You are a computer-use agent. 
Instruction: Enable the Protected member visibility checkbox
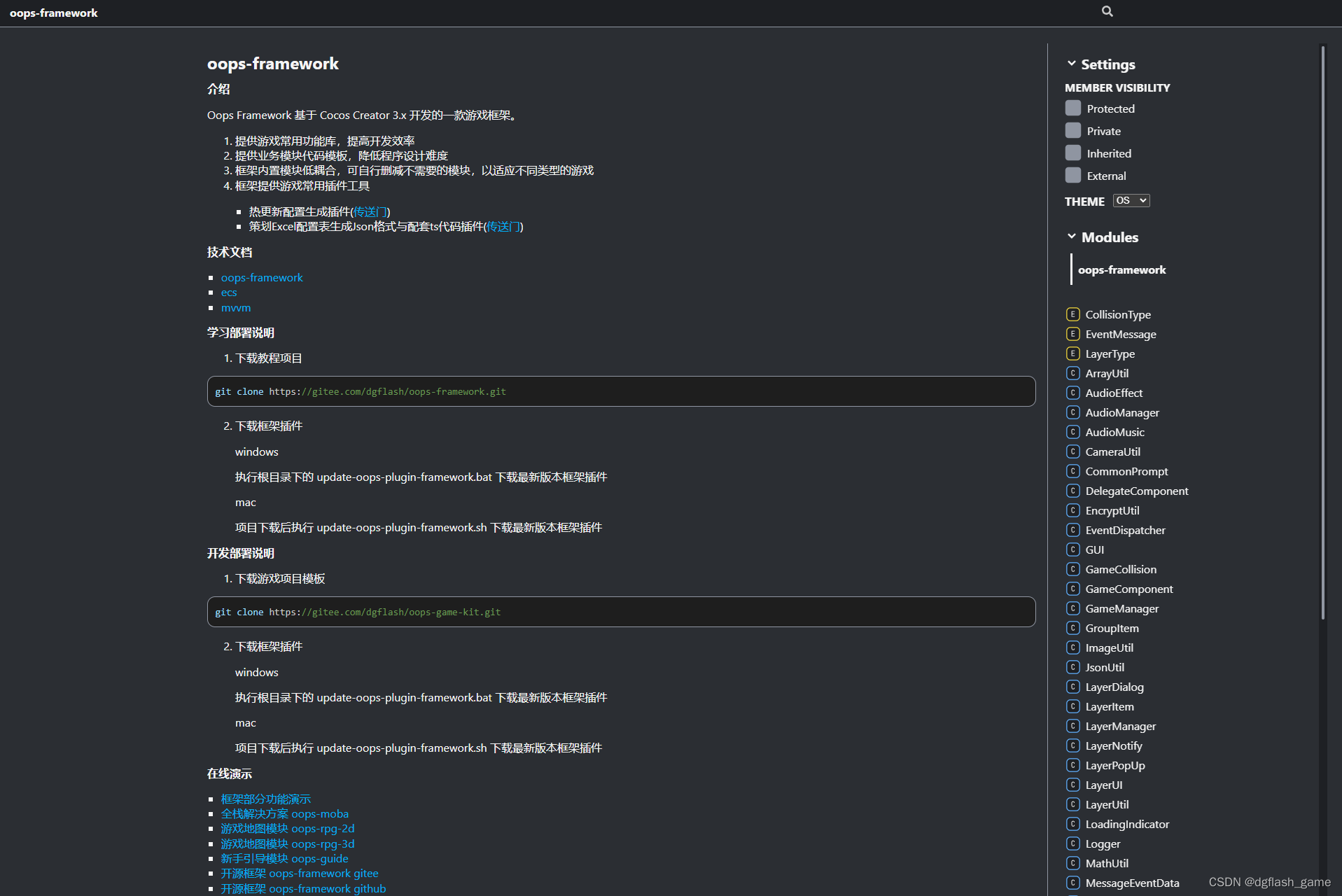pyautogui.click(x=1073, y=108)
